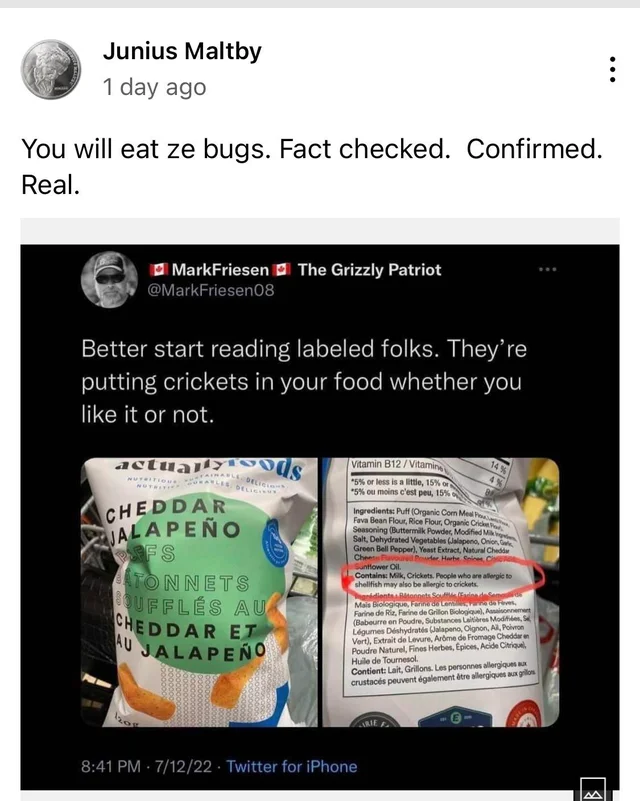Click the image expand icon at bottom right
This screenshot has height=801, width=640.
point(592,790)
